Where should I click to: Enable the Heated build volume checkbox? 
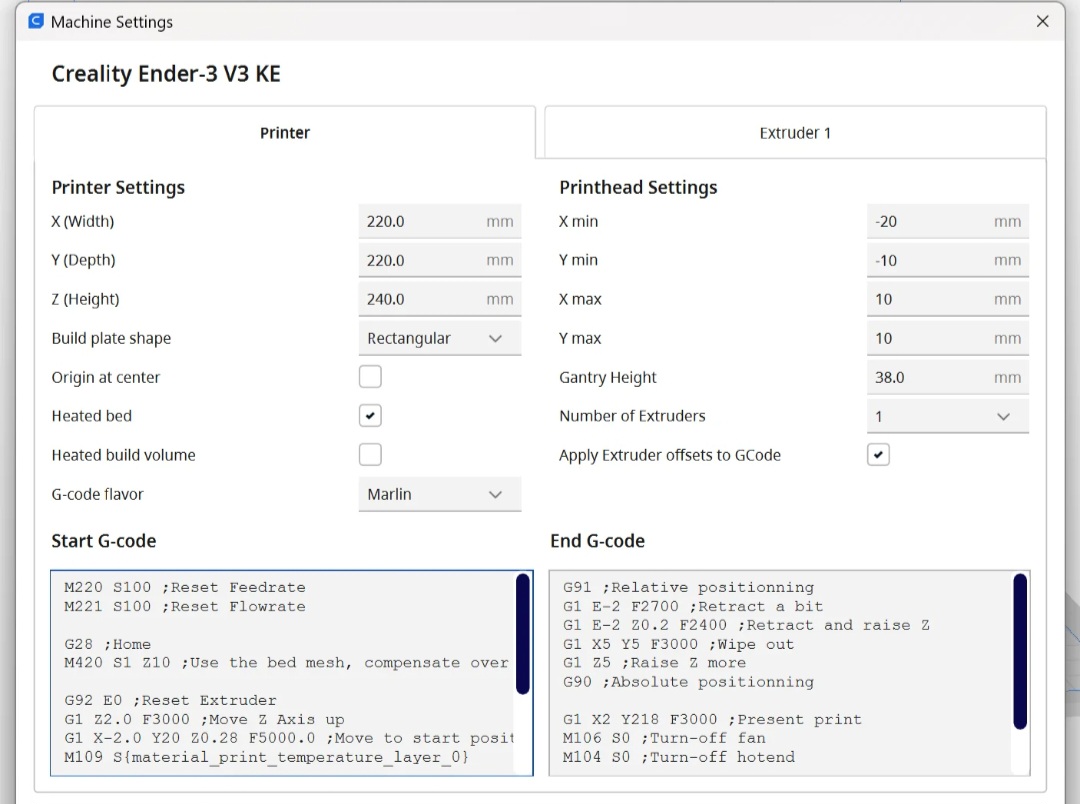pos(370,455)
